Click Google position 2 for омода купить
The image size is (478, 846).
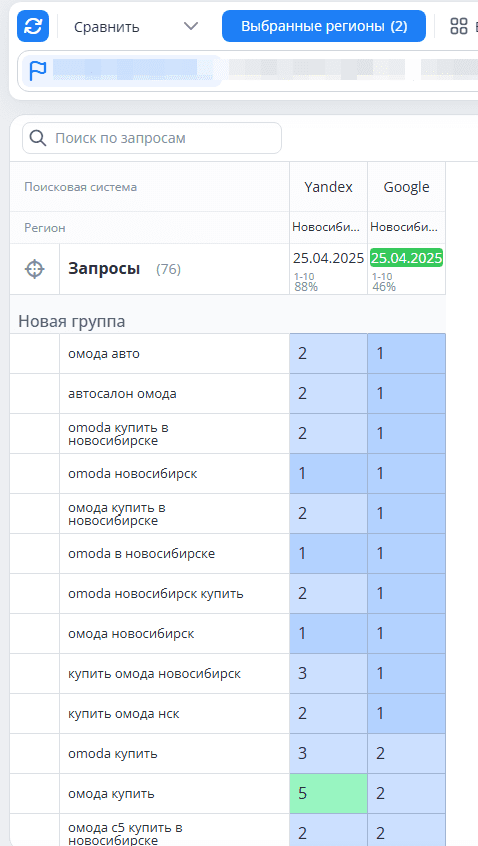pyautogui.click(x=407, y=793)
